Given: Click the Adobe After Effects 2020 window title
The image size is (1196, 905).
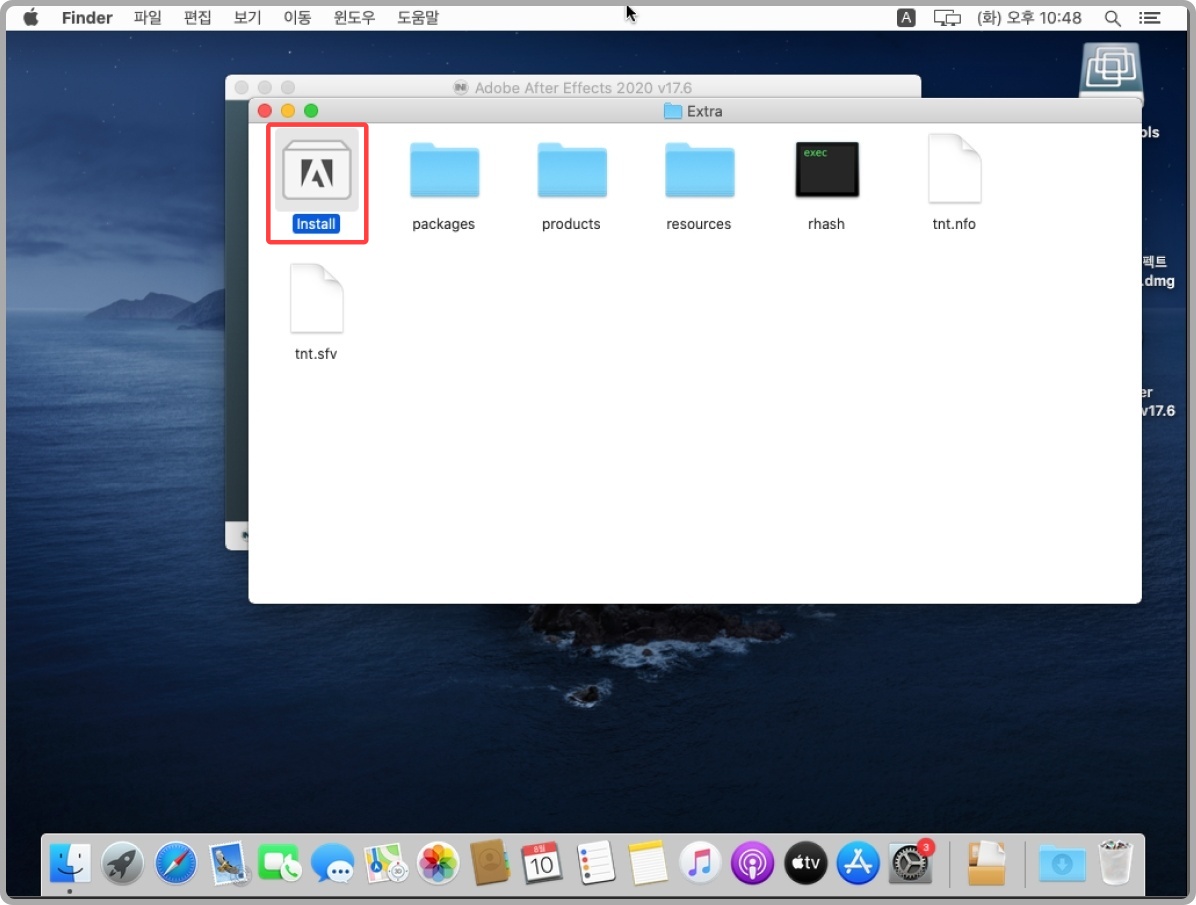Looking at the screenshot, I should tap(583, 88).
